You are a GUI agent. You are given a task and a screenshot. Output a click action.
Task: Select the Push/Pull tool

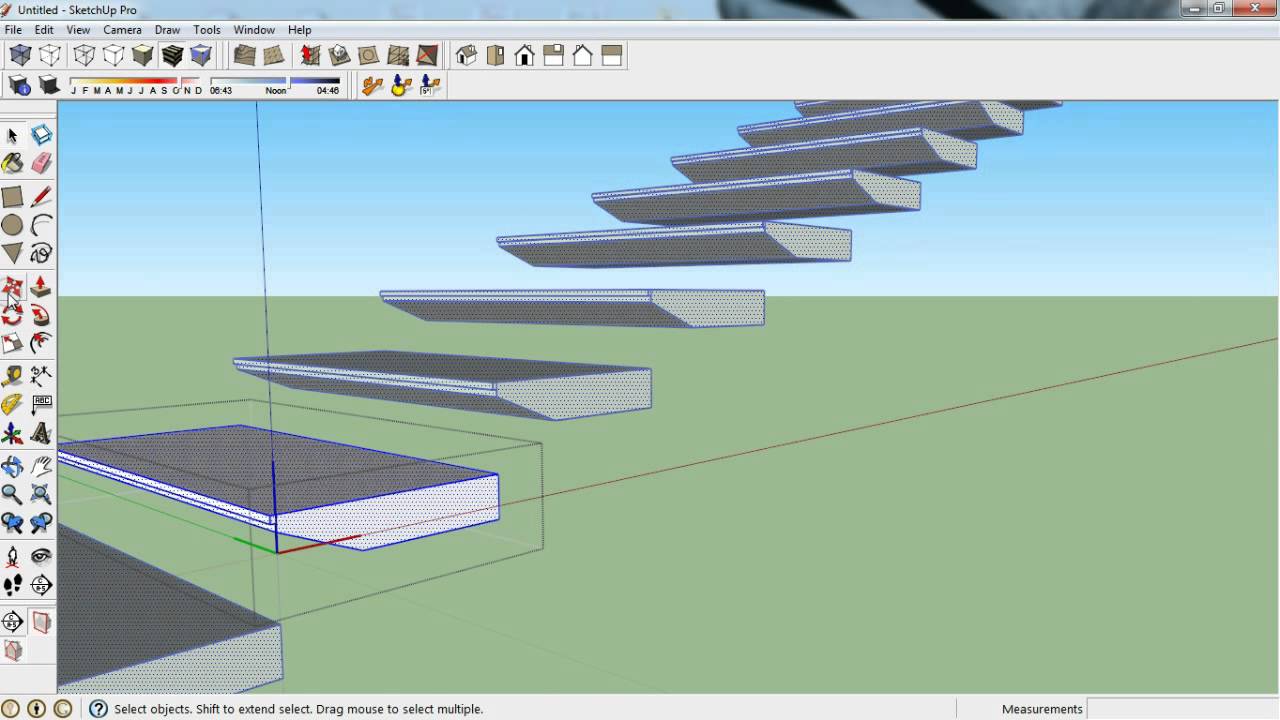pyautogui.click(x=41, y=287)
